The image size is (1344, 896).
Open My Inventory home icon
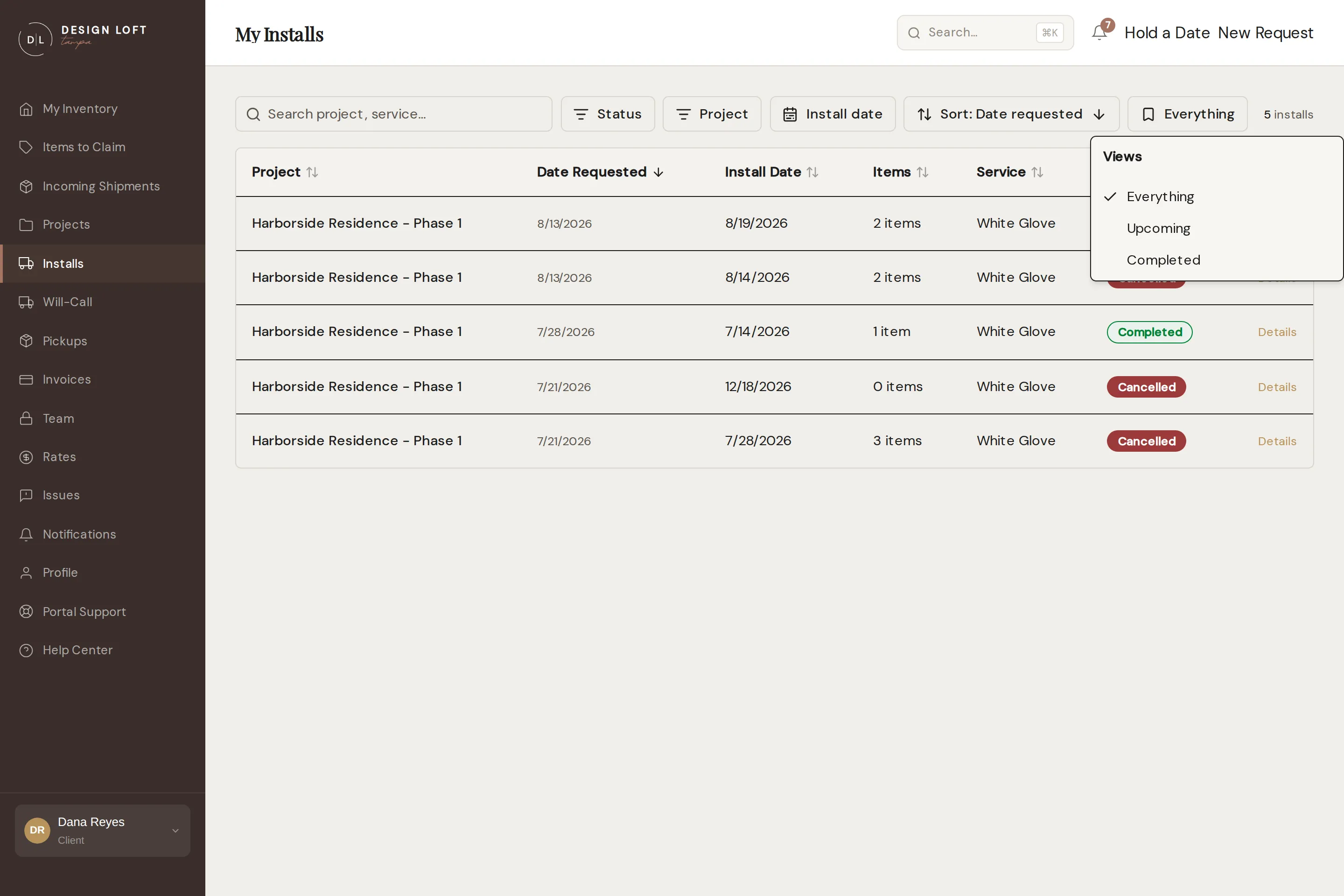pos(26,109)
